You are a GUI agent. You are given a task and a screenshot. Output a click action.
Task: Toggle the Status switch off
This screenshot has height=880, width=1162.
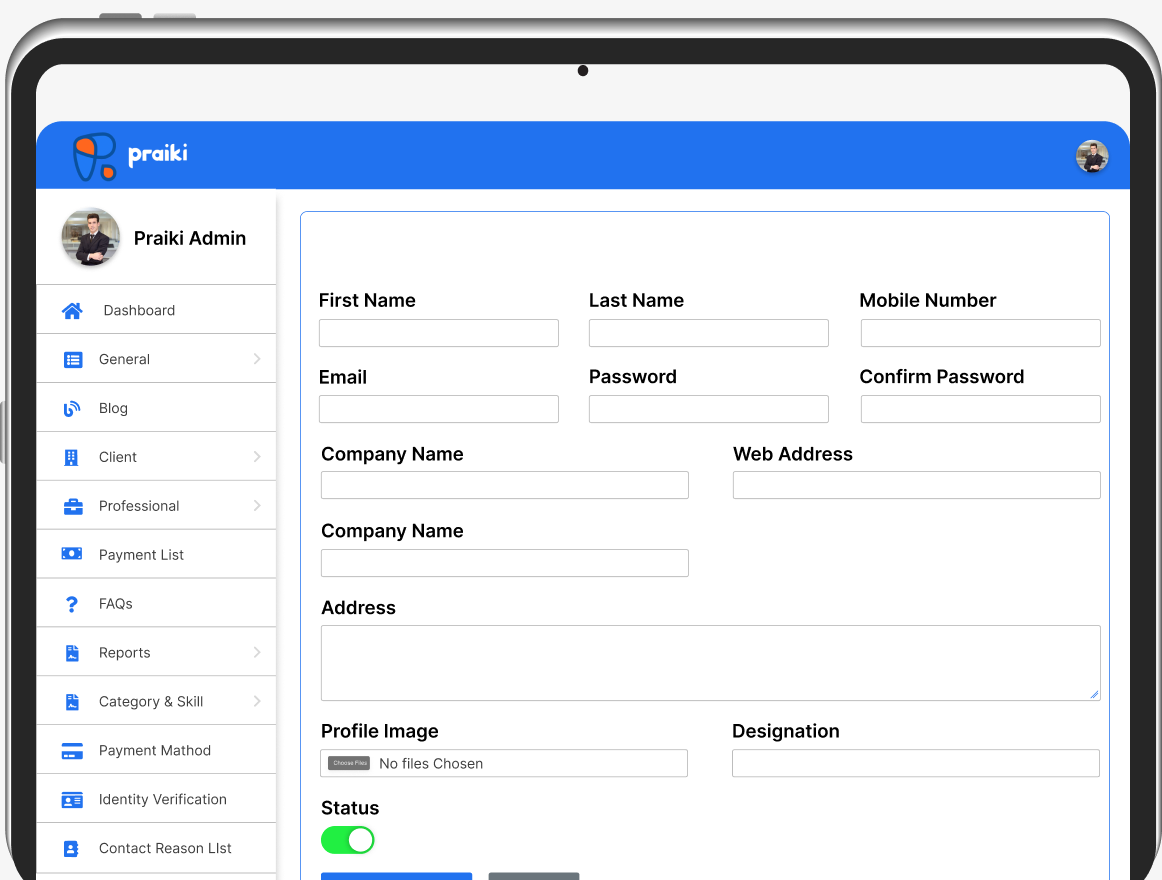pyautogui.click(x=348, y=840)
